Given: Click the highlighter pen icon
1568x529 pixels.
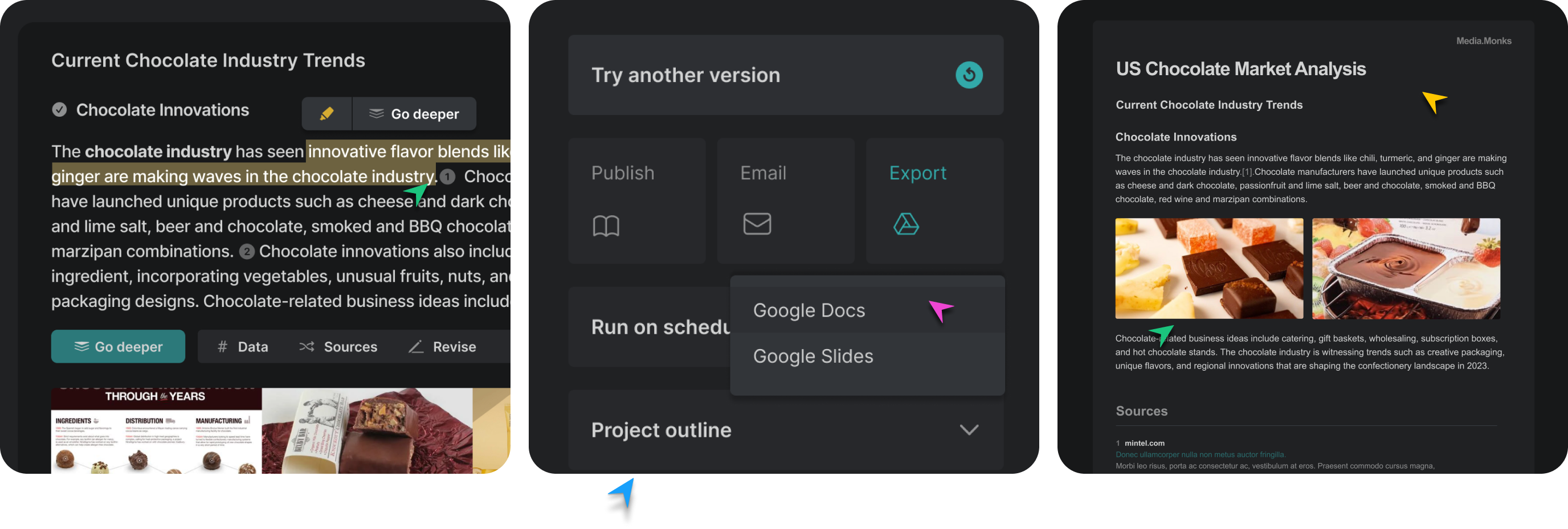Looking at the screenshot, I should click(327, 114).
